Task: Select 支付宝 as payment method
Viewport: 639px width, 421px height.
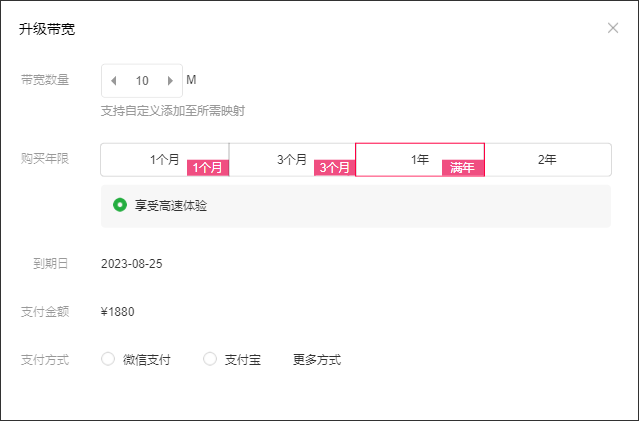Action: [210, 359]
